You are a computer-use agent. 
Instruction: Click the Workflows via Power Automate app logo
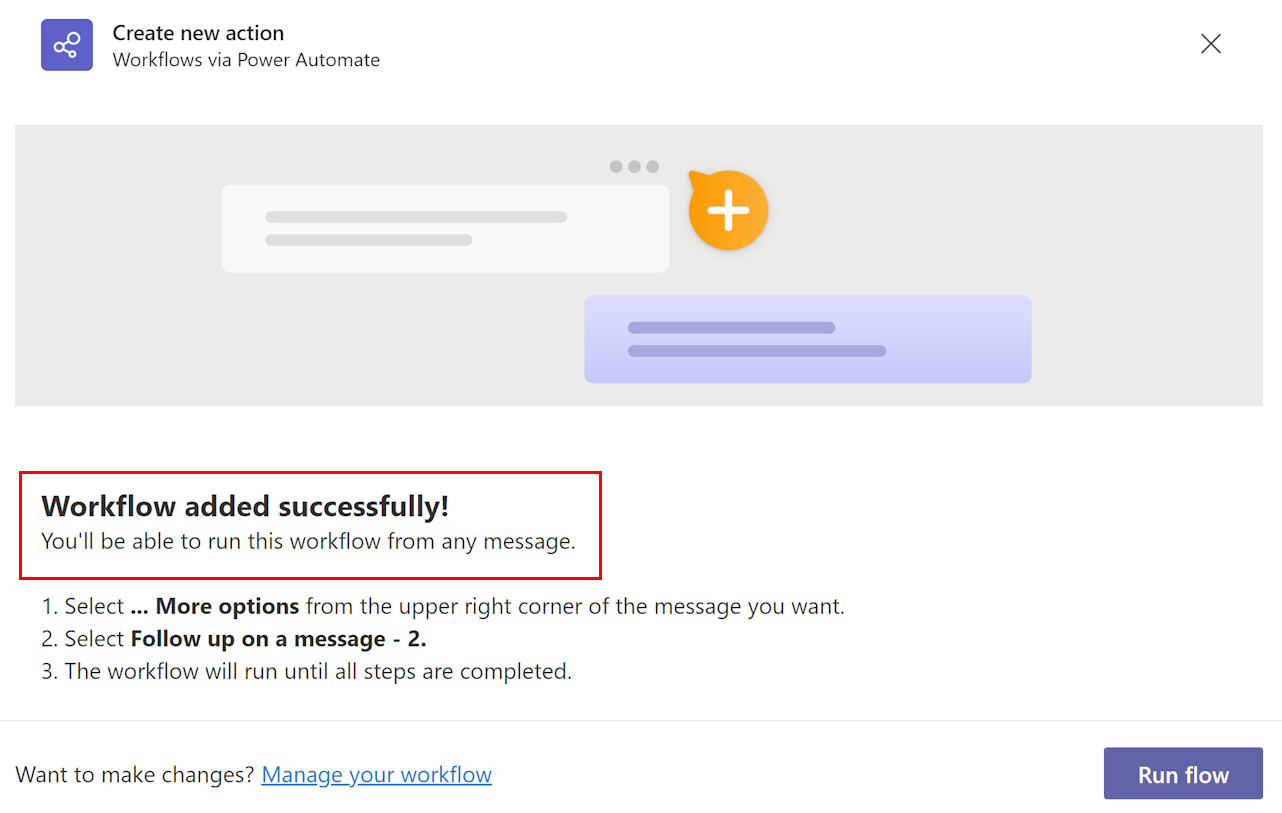tap(66, 44)
